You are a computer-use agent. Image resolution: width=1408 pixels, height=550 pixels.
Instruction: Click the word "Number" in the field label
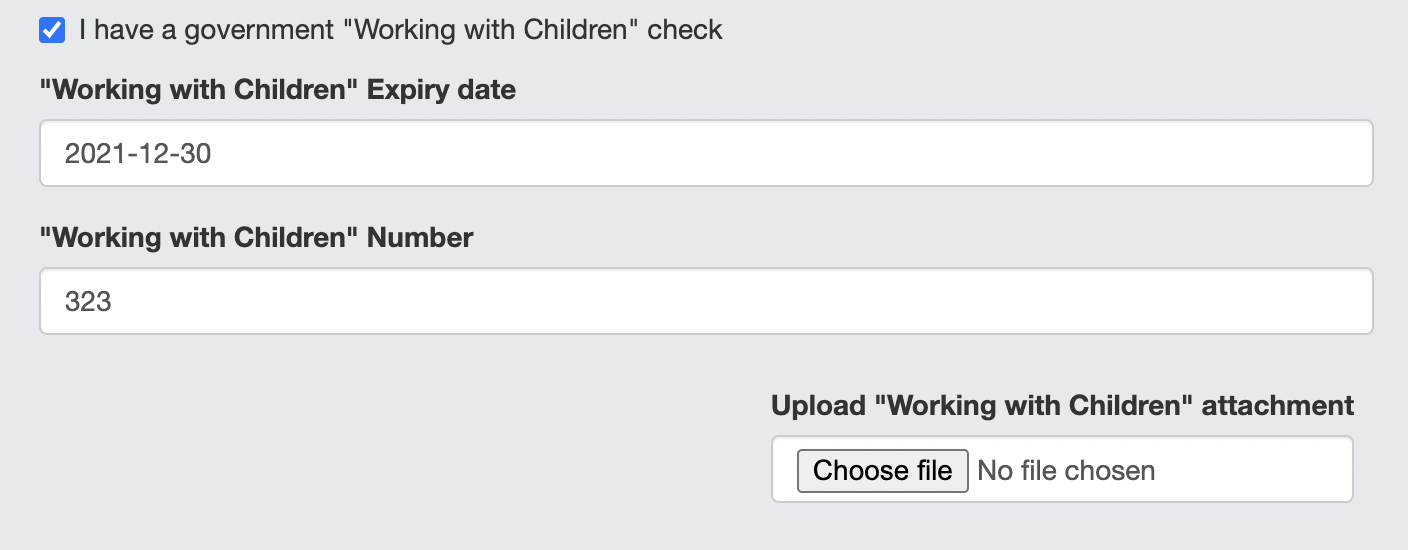click(x=420, y=237)
